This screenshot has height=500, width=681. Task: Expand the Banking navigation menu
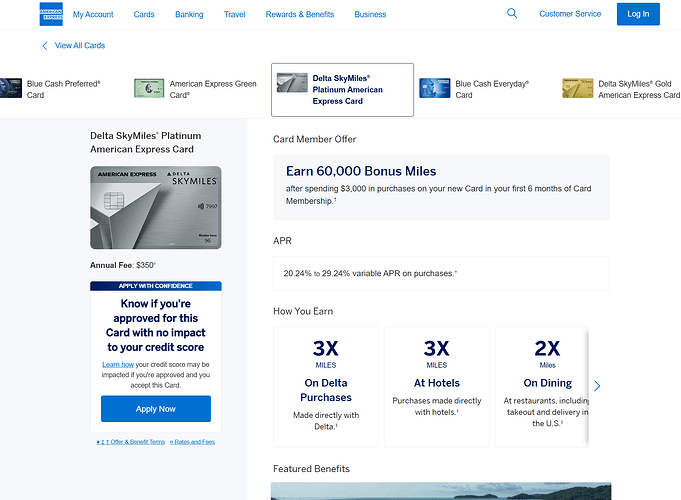tap(189, 15)
